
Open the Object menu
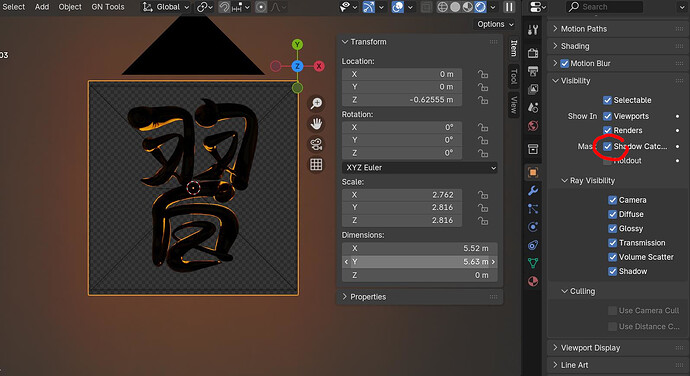click(70, 7)
